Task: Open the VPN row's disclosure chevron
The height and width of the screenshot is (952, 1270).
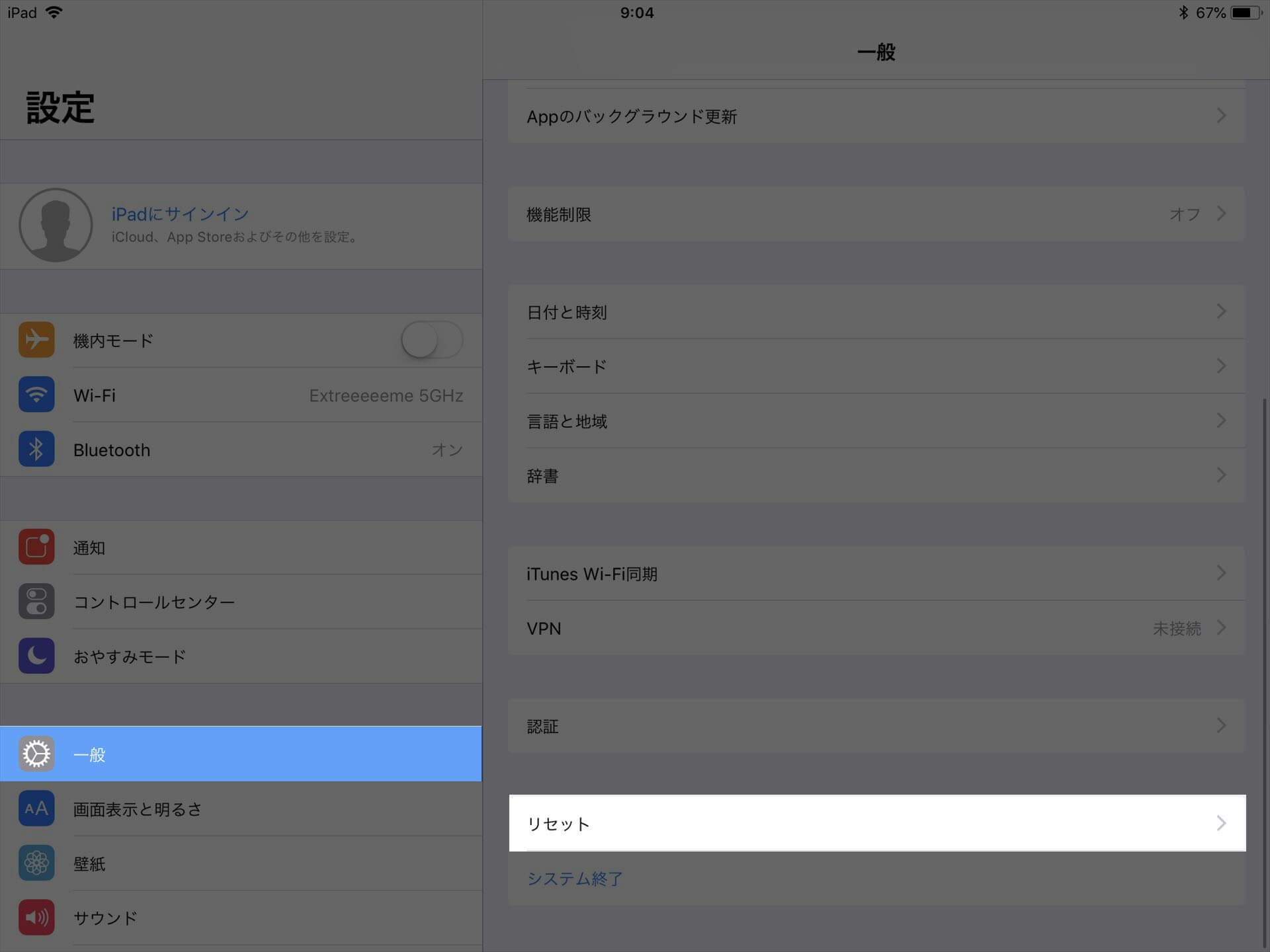Action: [1221, 627]
